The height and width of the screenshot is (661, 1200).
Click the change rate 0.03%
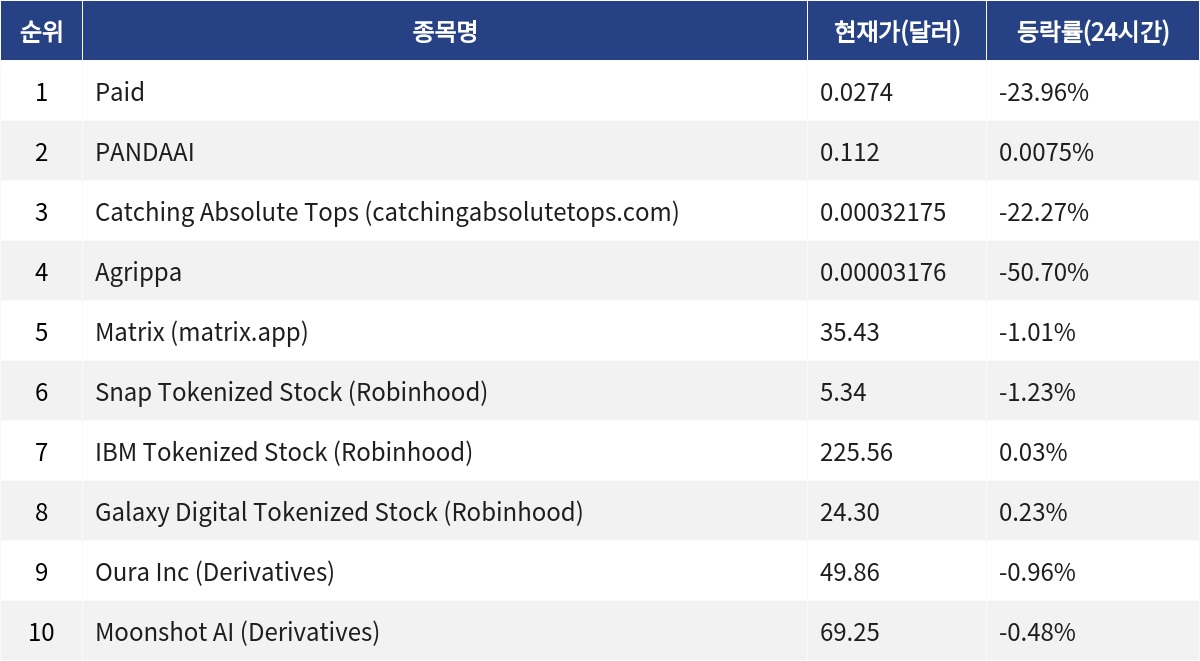[x=1033, y=453]
